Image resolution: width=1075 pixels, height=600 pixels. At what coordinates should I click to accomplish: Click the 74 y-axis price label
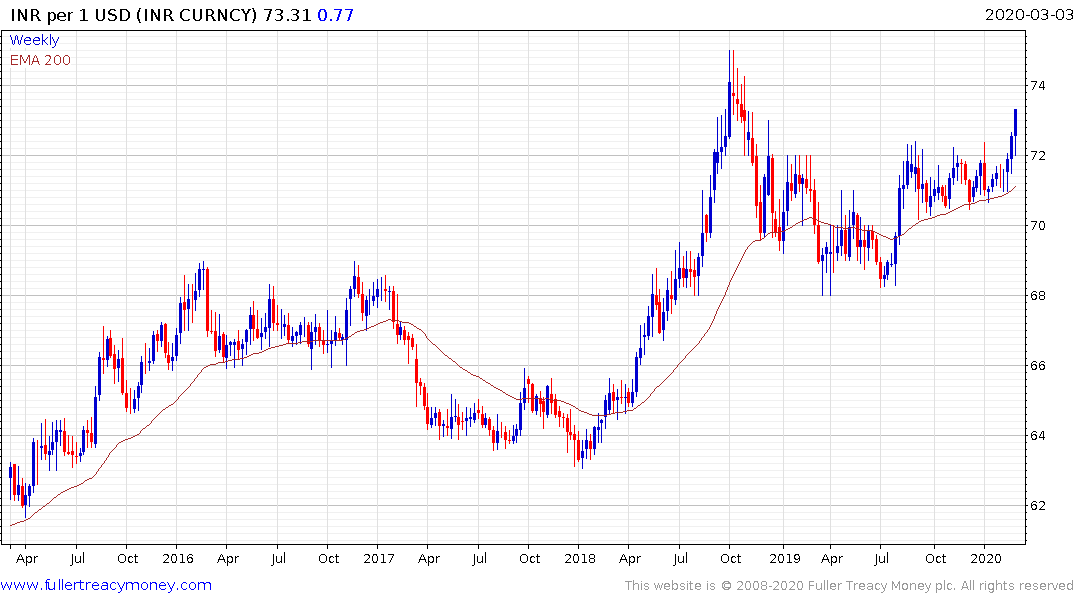click(1037, 86)
